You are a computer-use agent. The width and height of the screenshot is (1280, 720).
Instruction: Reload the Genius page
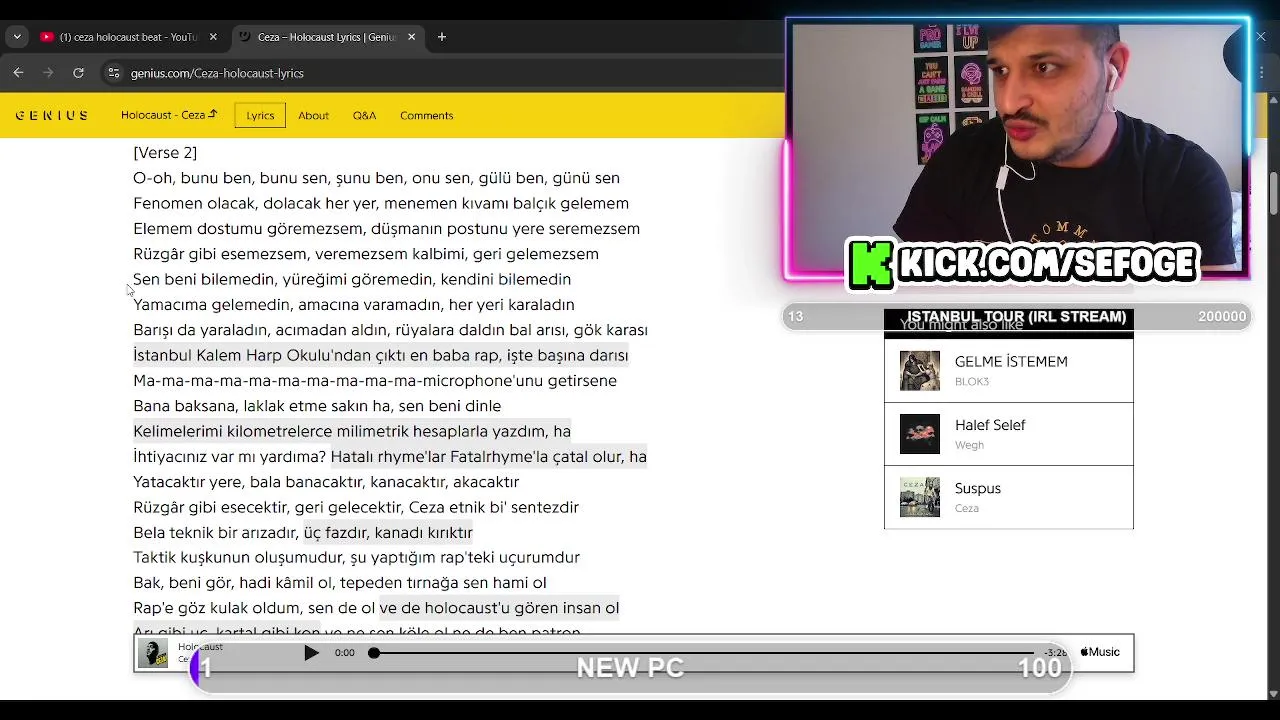[x=78, y=73]
